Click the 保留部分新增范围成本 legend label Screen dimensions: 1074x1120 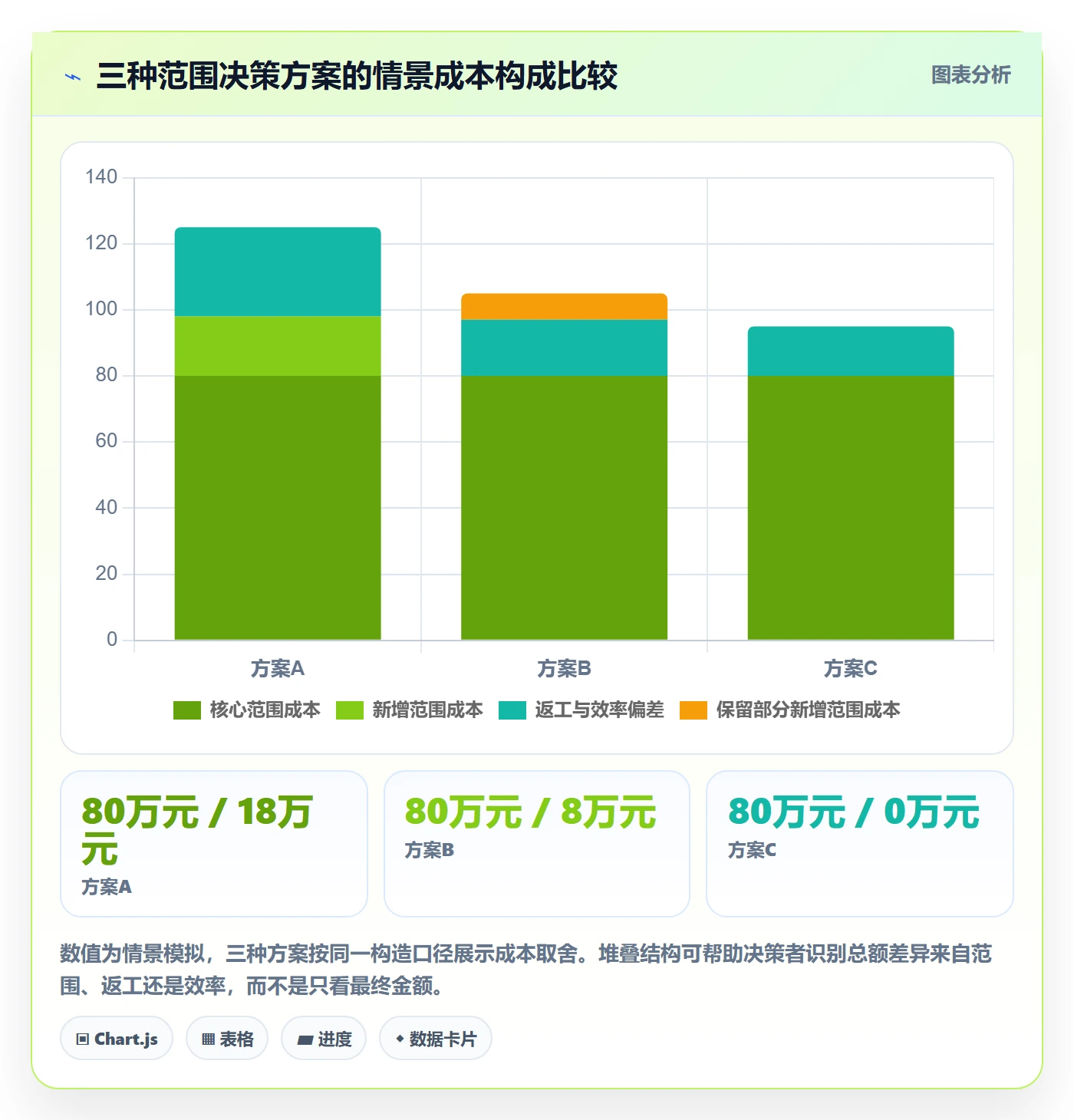click(808, 710)
